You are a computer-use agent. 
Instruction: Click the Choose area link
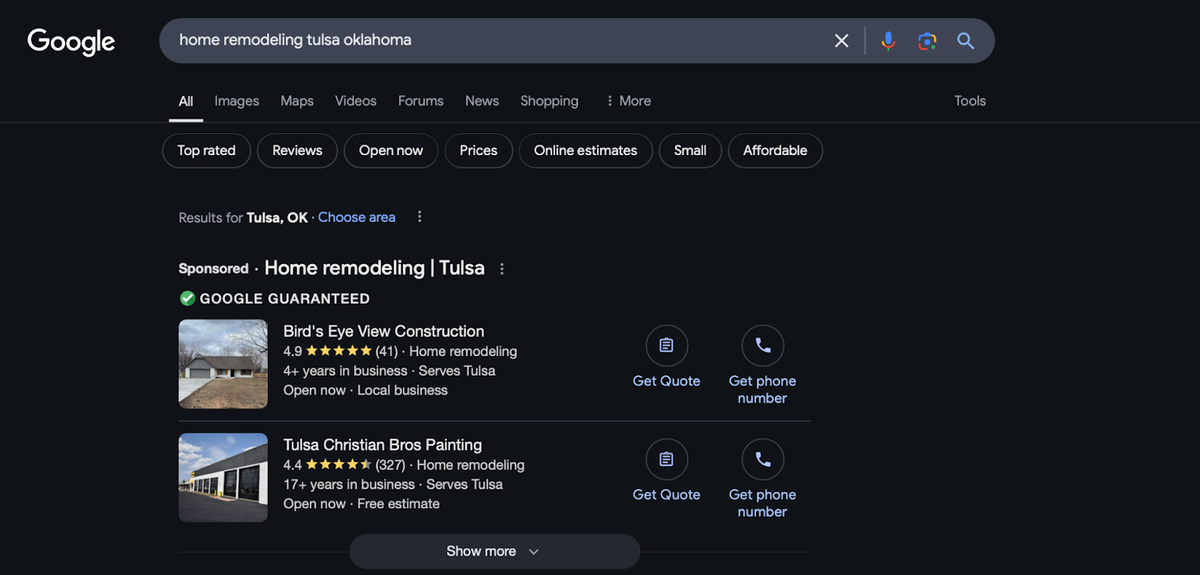click(x=357, y=217)
